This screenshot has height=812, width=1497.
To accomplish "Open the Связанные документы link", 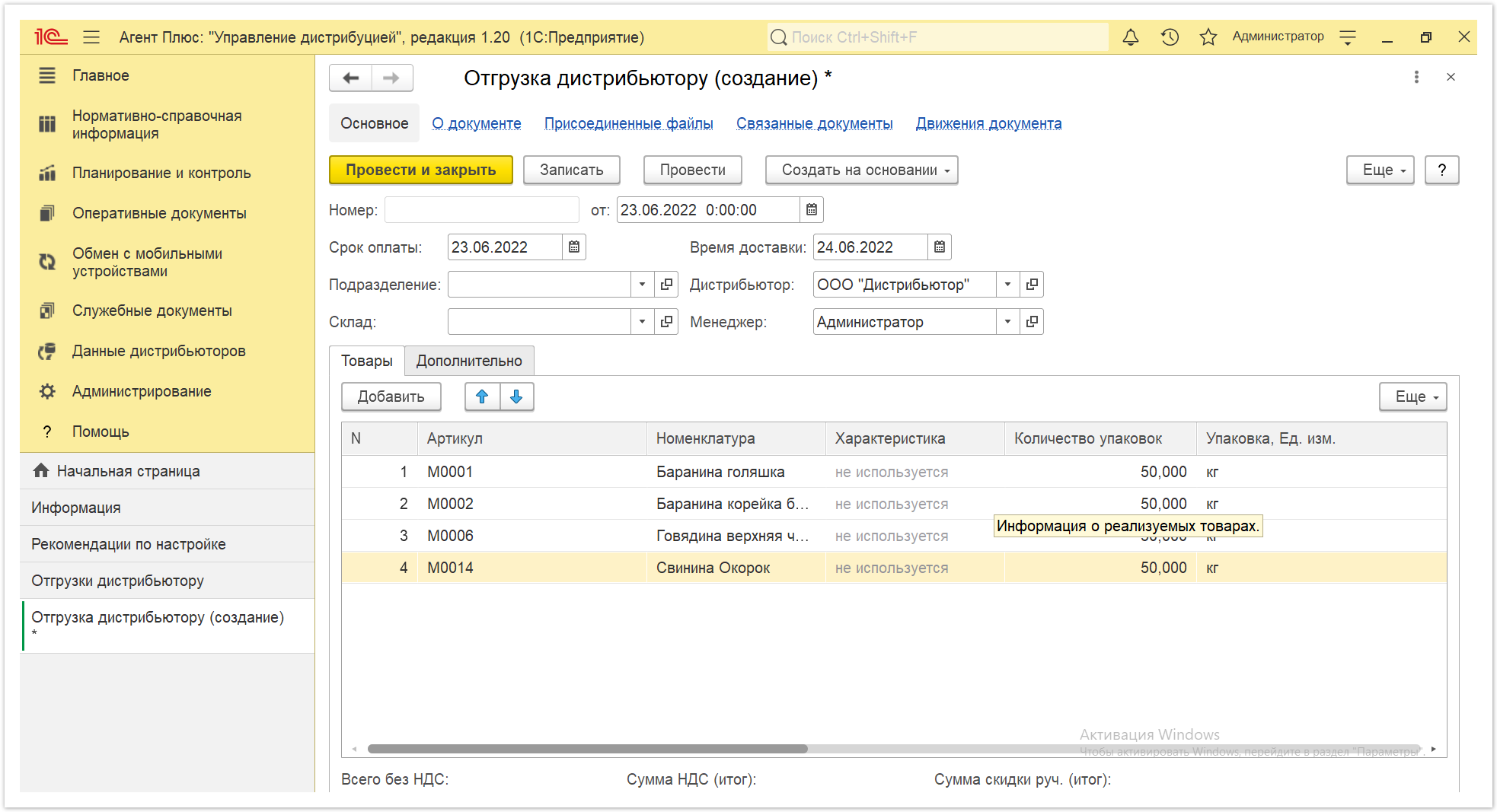I will click(814, 123).
